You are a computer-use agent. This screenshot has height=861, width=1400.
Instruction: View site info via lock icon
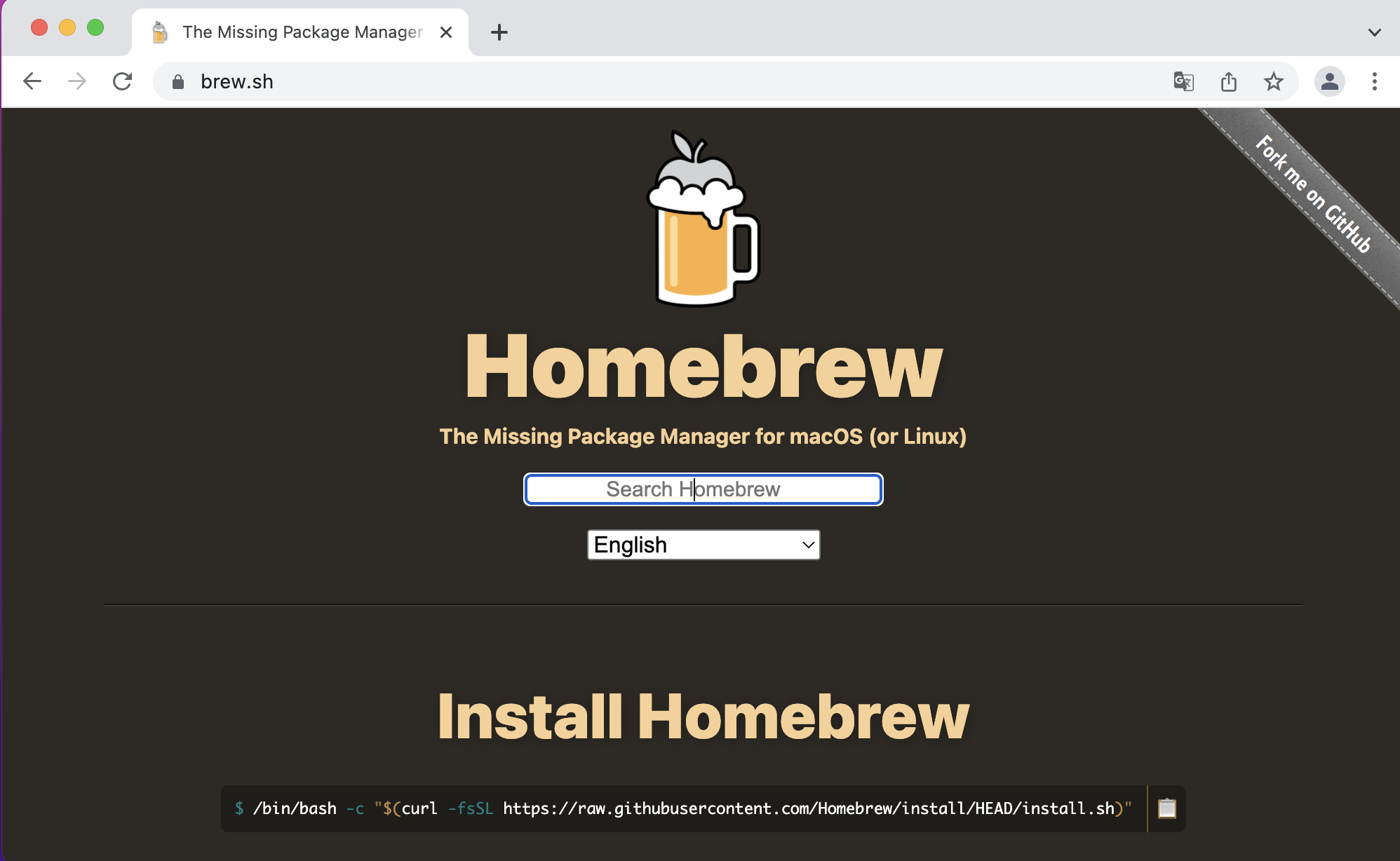click(x=178, y=82)
